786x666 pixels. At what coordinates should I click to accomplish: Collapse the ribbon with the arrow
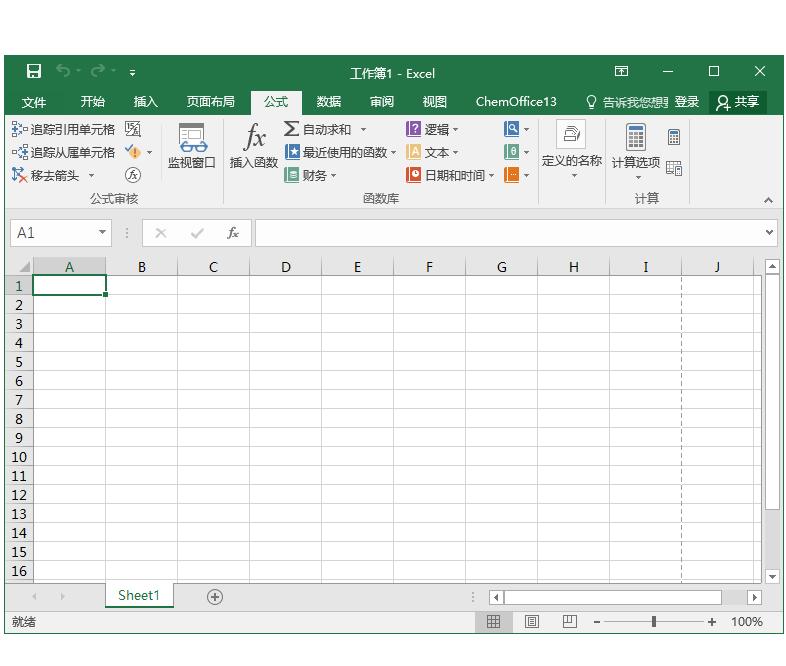(768, 200)
